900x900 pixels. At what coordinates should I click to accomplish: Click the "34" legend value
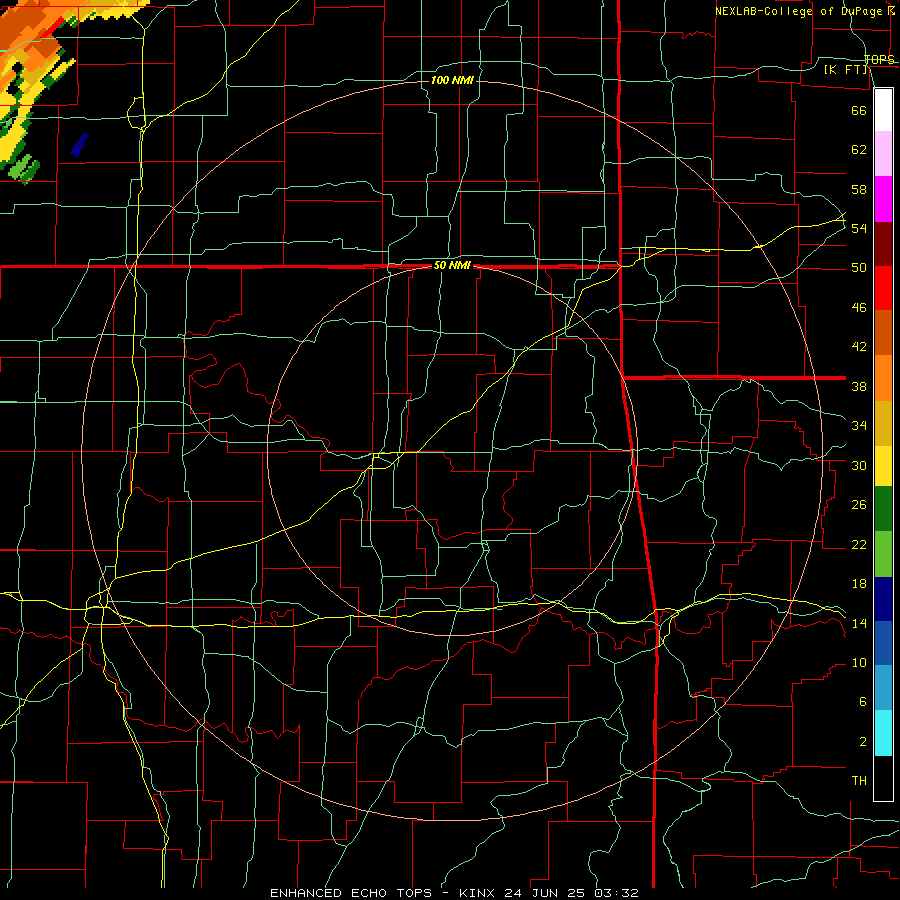coord(859,426)
